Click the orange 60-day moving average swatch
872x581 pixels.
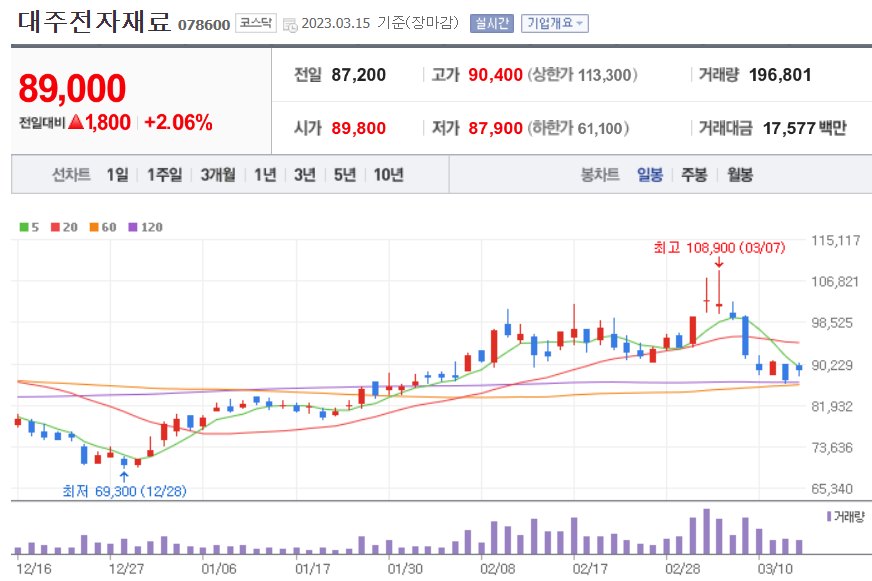coord(94,227)
